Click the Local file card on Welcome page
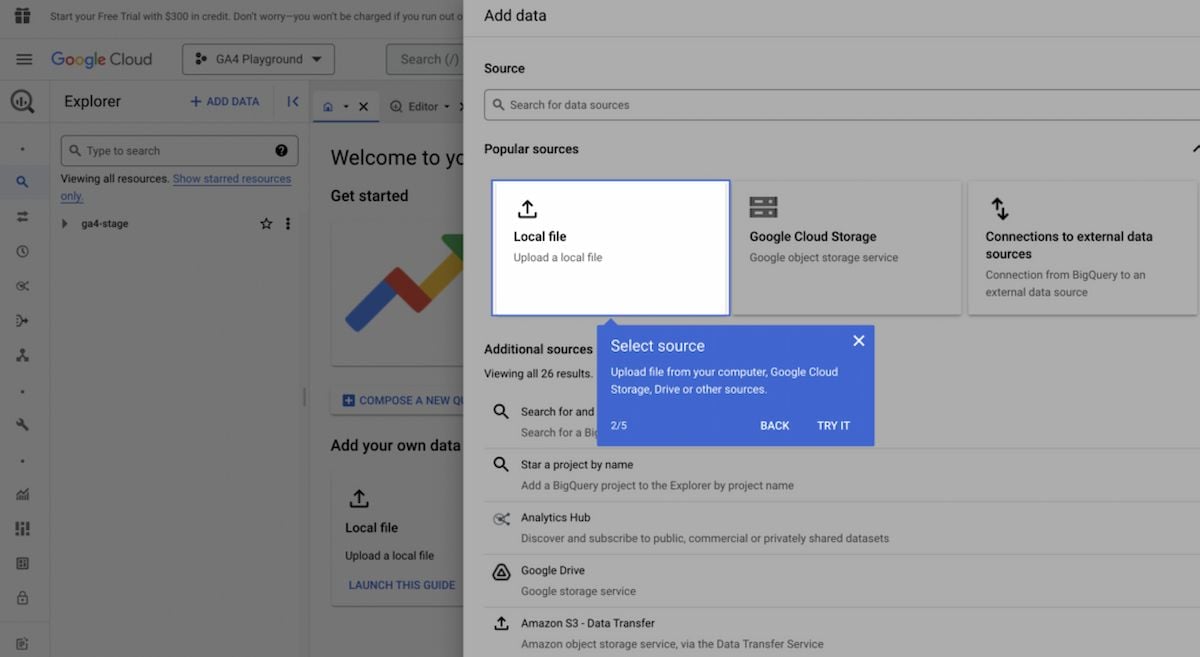 pos(397,540)
